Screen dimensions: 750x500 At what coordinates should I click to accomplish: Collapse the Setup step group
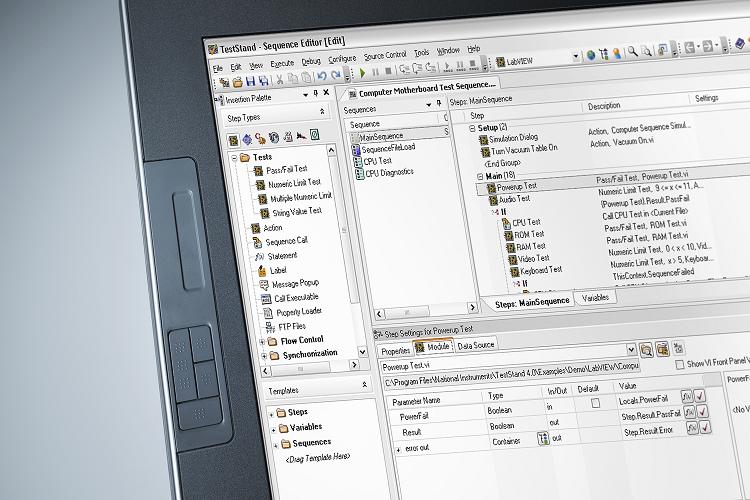(471, 128)
